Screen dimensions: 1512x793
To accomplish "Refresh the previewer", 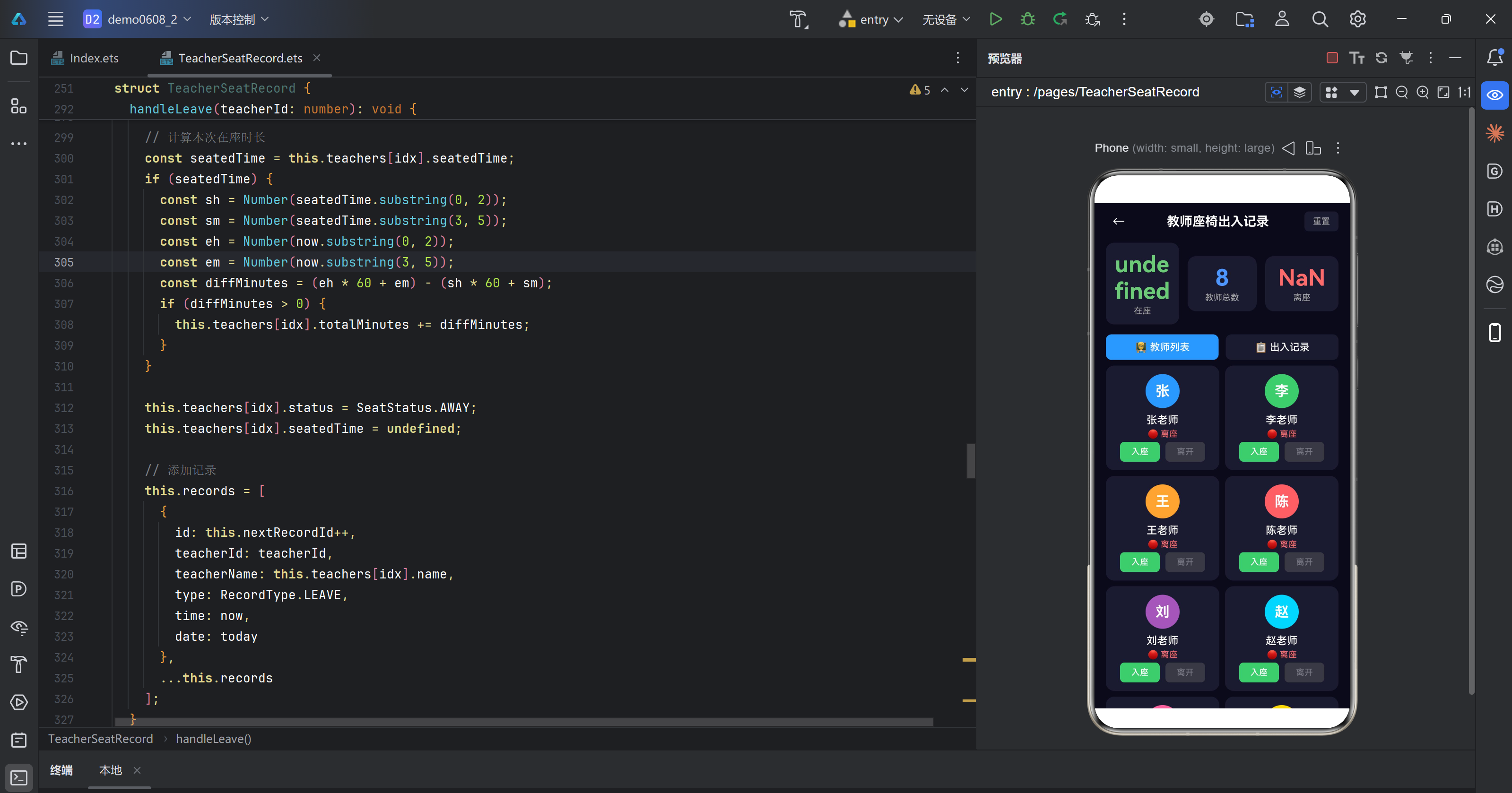I will (1382, 58).
